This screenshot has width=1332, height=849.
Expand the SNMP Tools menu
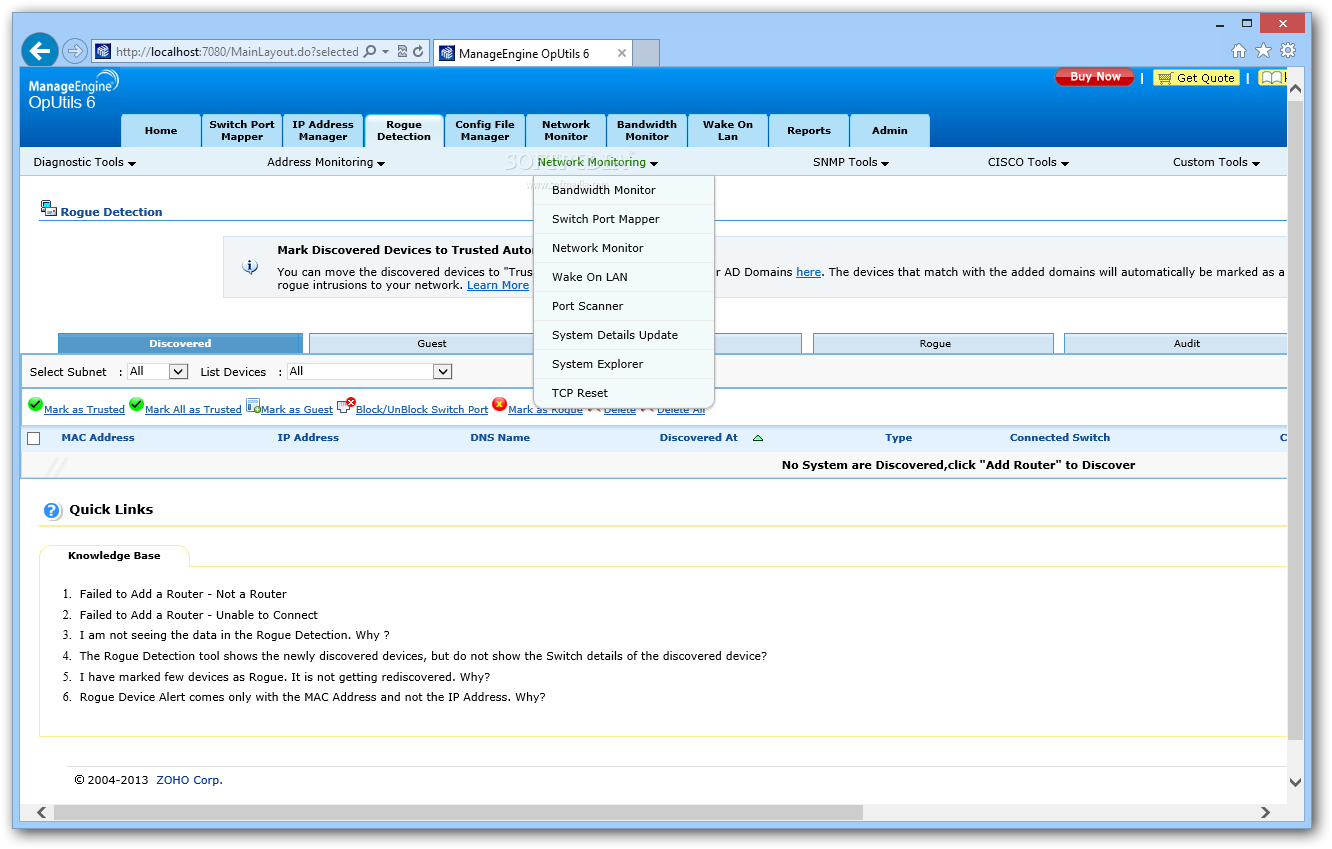[851, 162]
